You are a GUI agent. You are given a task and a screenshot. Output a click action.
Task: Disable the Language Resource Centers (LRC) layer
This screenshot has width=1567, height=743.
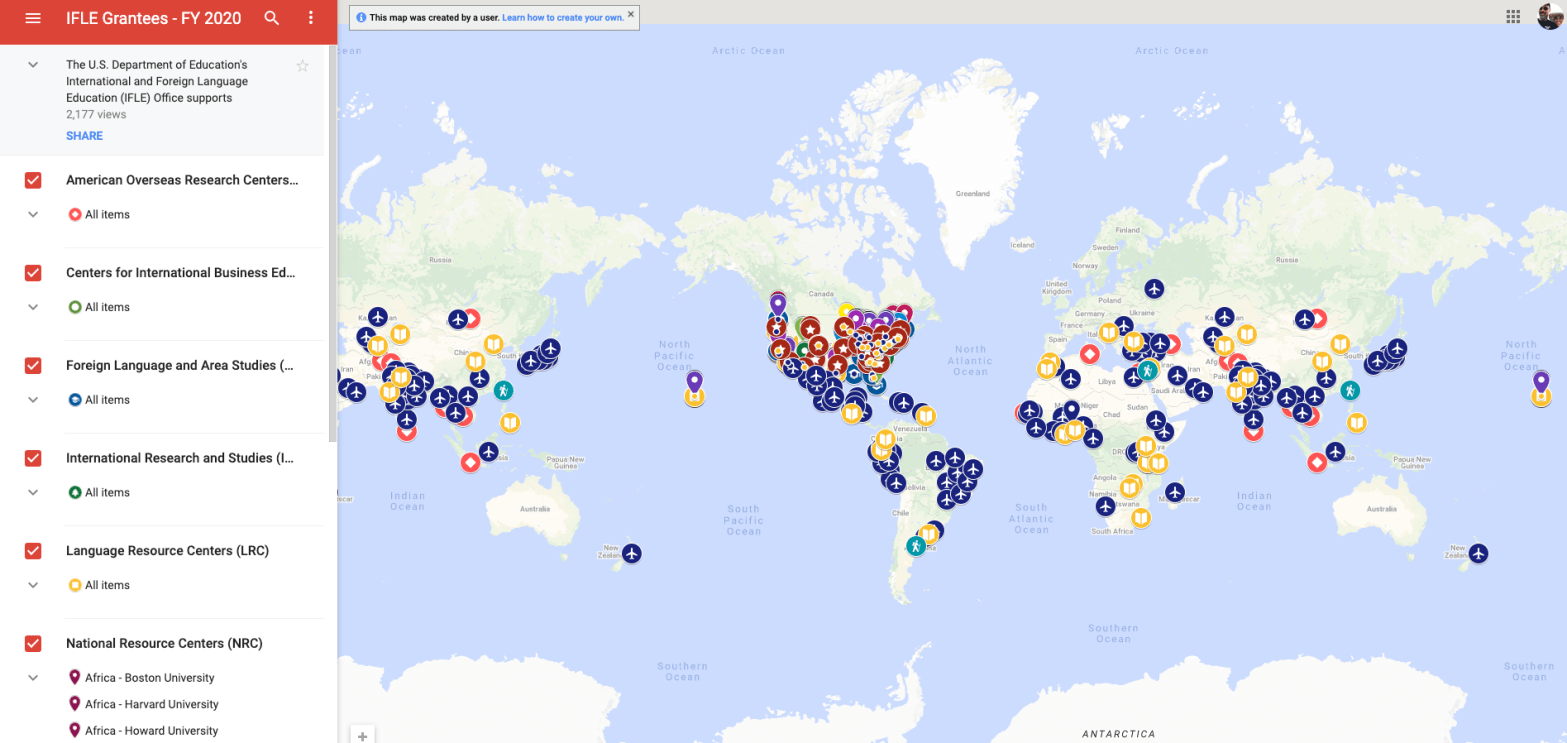click(33, 551)
